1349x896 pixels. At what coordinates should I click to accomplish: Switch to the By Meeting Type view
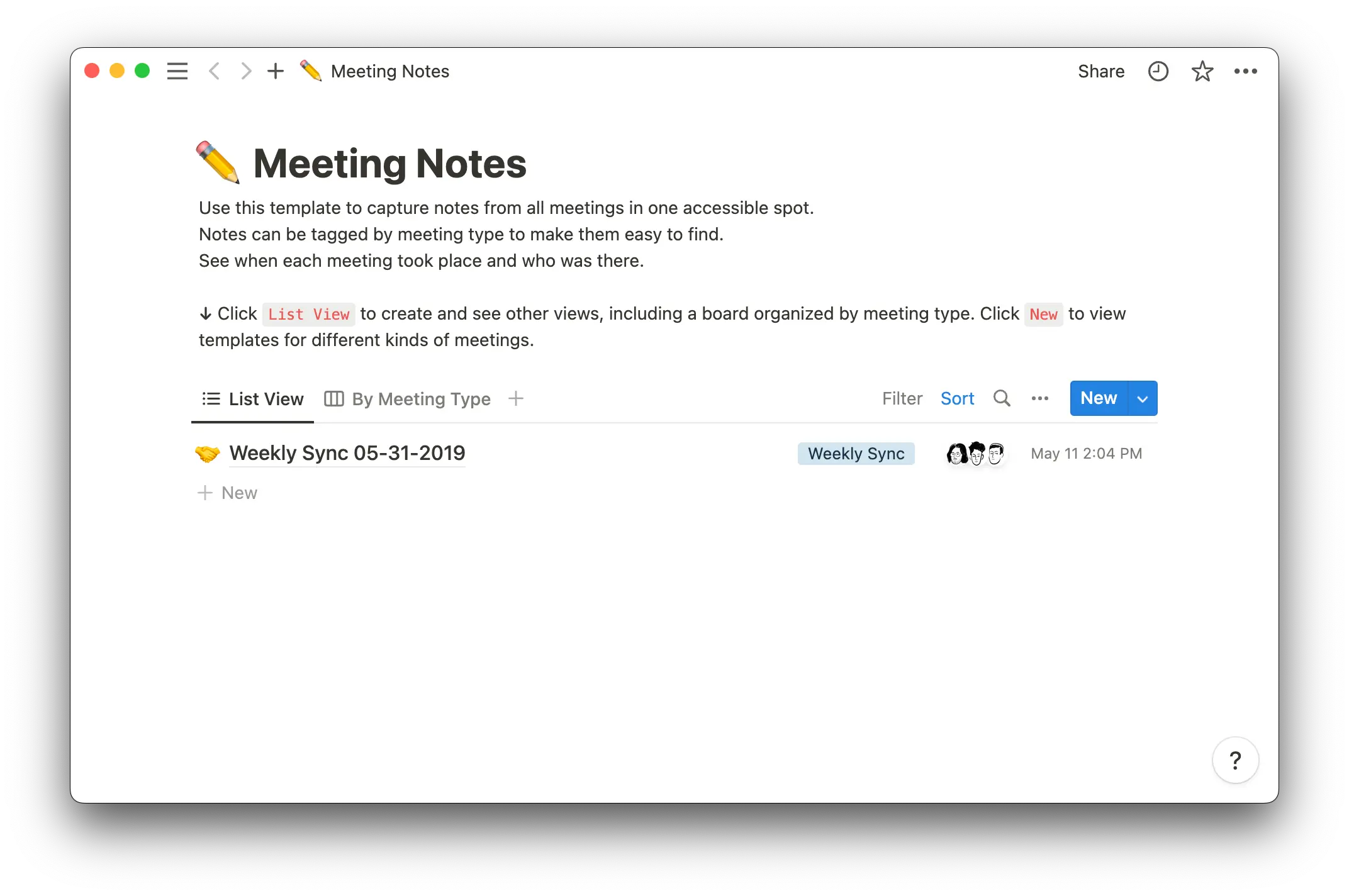[x=420, y=398]
